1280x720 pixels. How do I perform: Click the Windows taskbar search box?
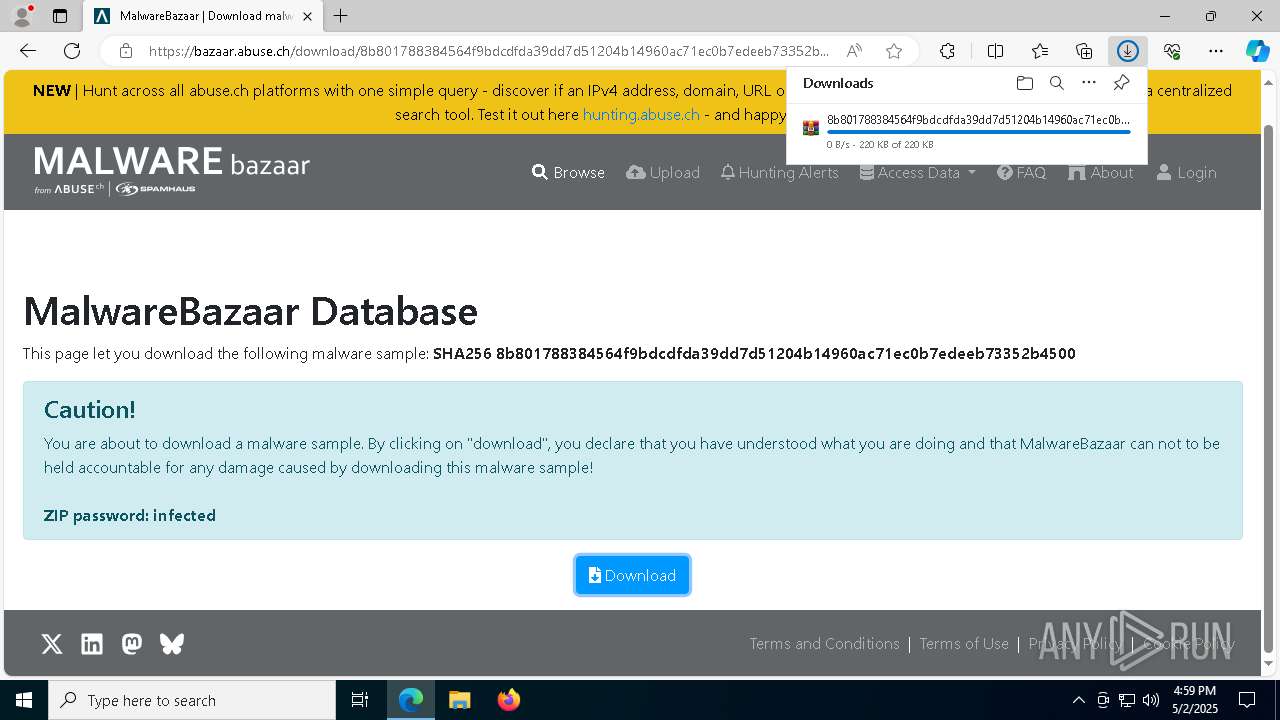pos(192,700)
